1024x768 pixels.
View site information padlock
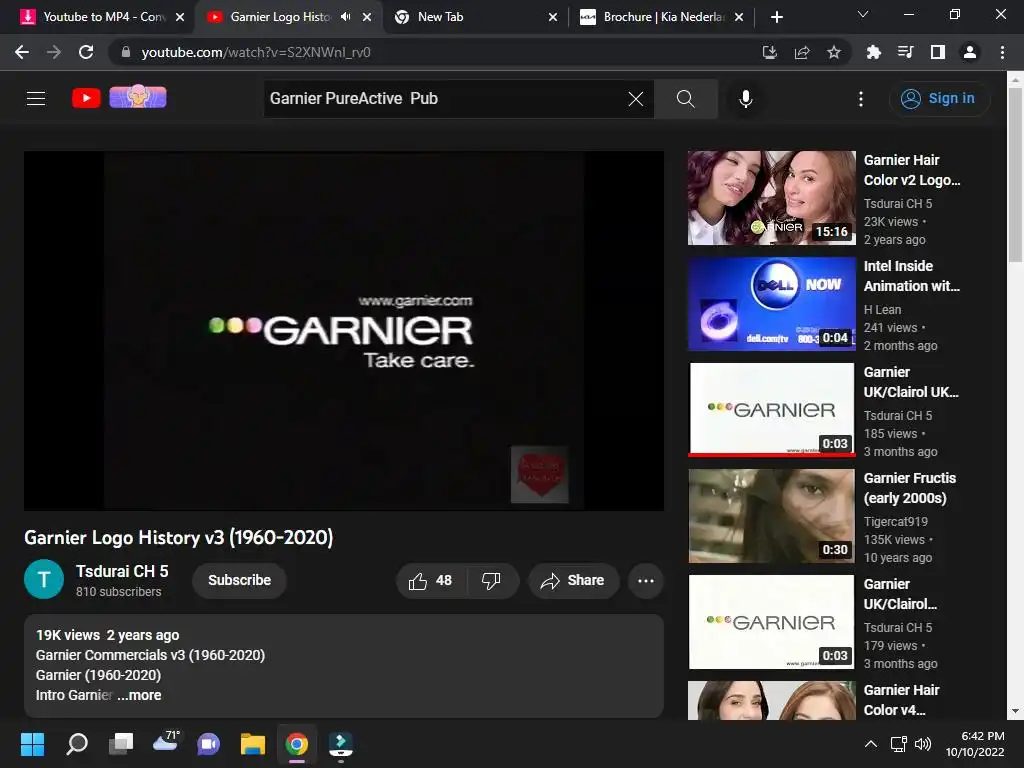coord(126,52)
